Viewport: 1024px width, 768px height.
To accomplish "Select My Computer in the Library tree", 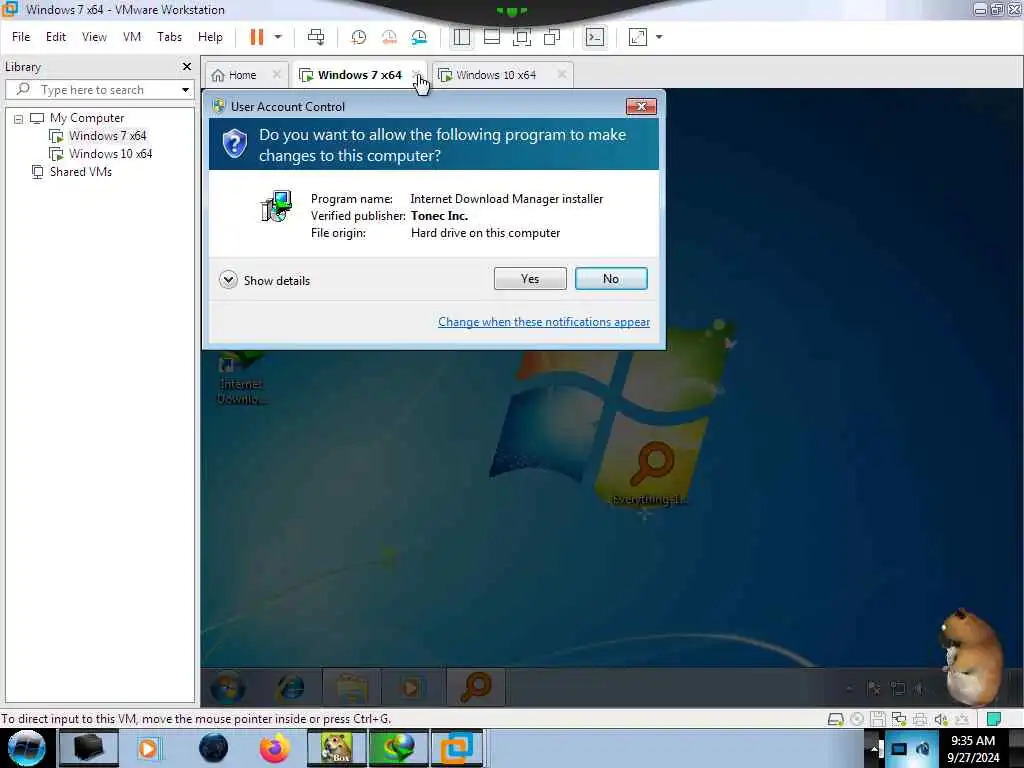I will pos(86,118).
